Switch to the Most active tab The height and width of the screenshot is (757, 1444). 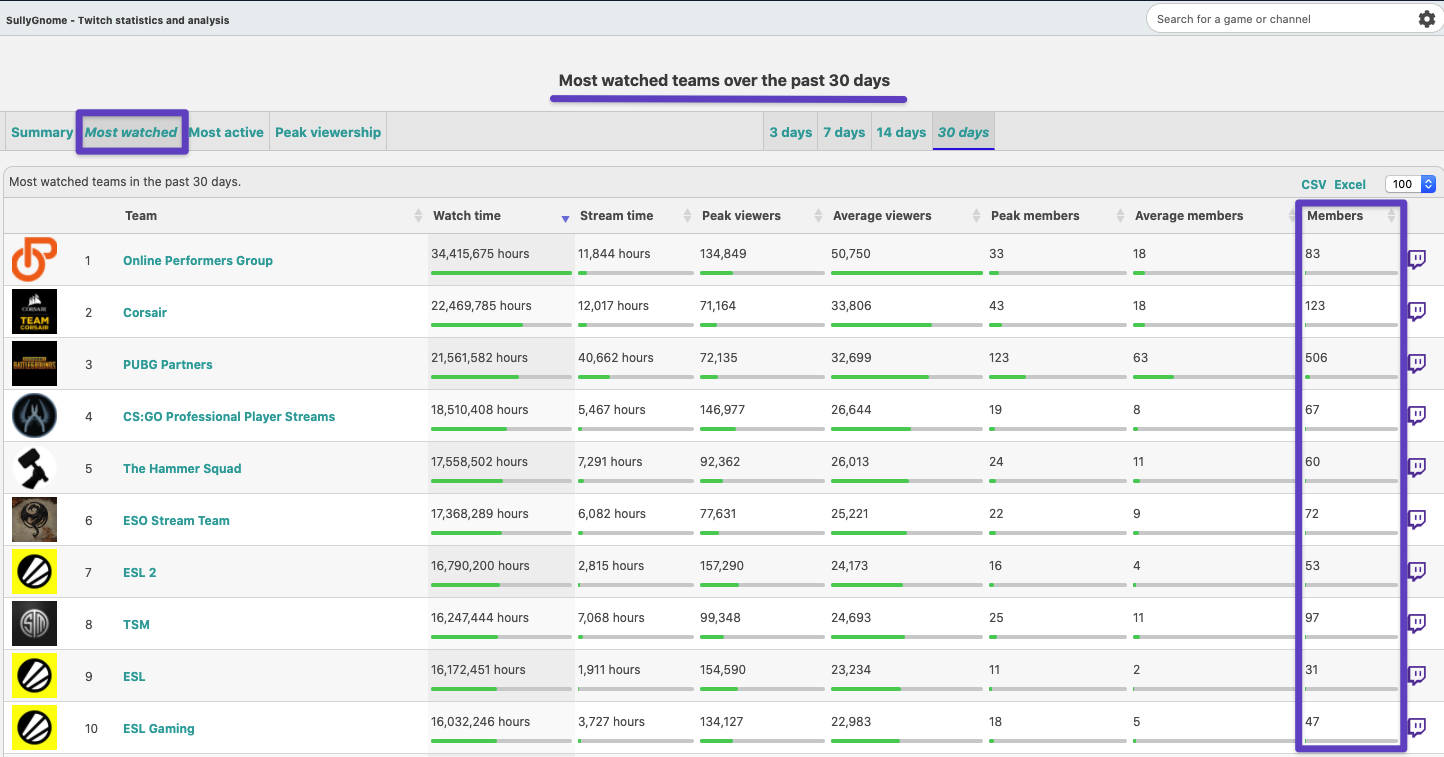click(x=226, y=132)
